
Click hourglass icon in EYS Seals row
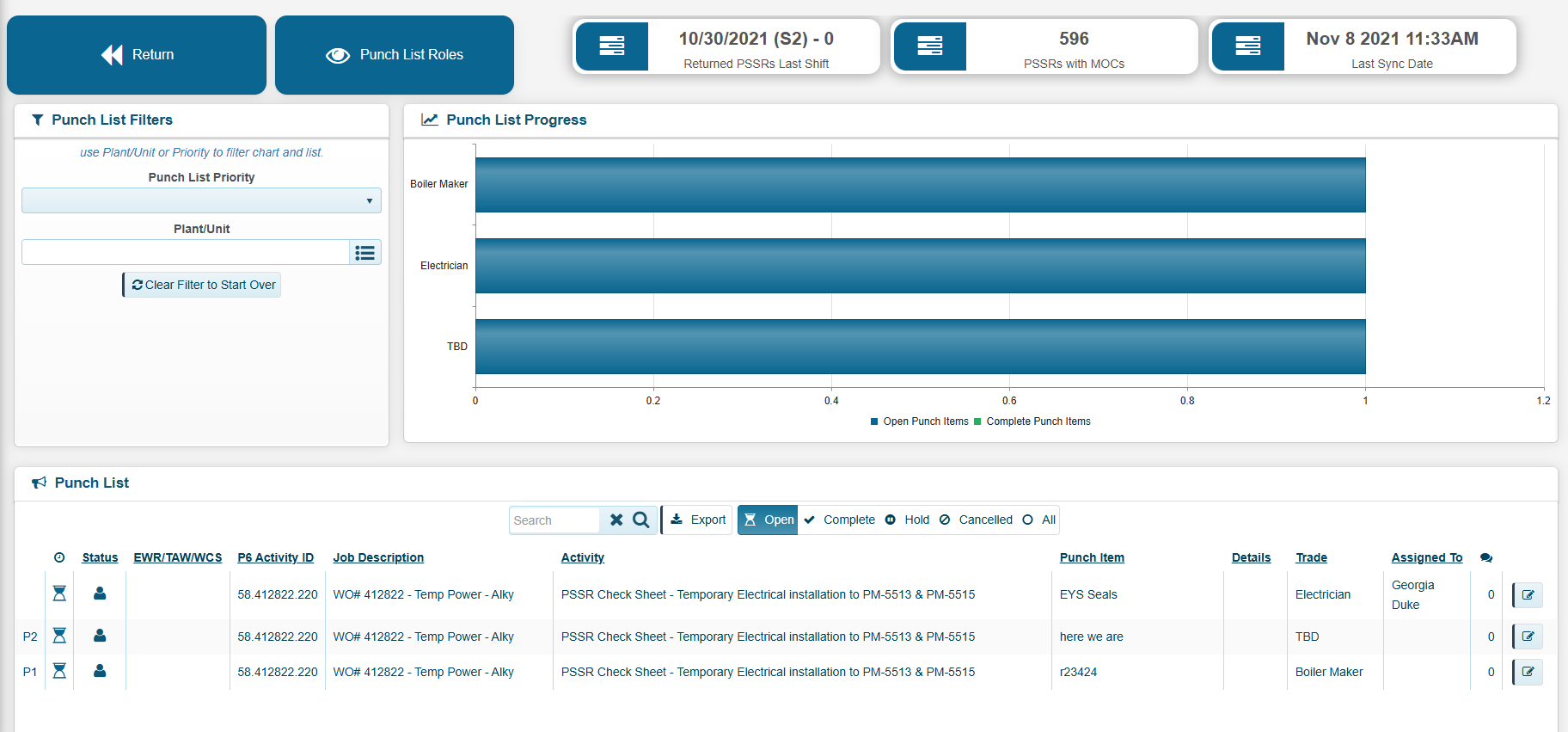click(x=59, y=594)
